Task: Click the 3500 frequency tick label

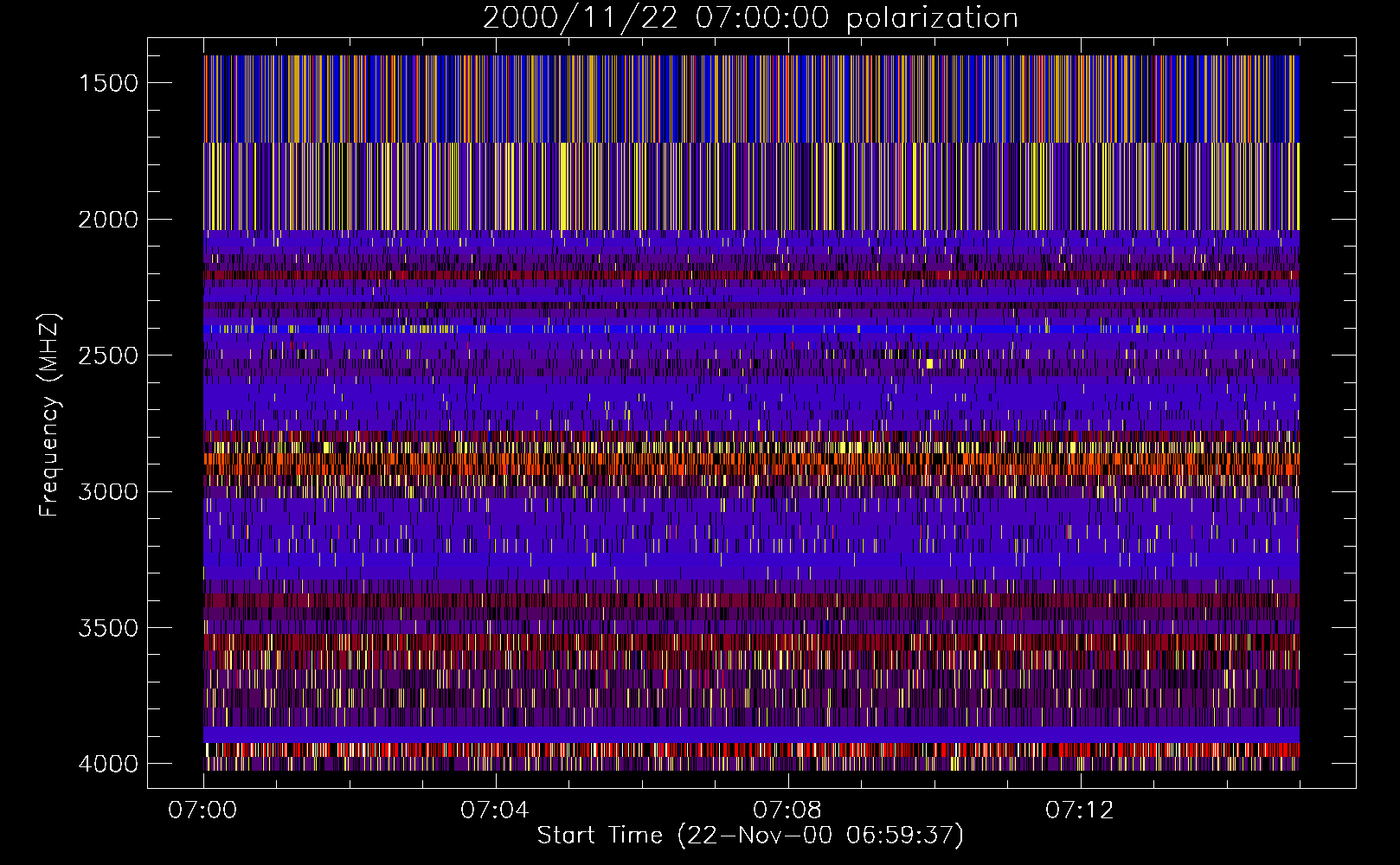Action: [x=108, y=628]
